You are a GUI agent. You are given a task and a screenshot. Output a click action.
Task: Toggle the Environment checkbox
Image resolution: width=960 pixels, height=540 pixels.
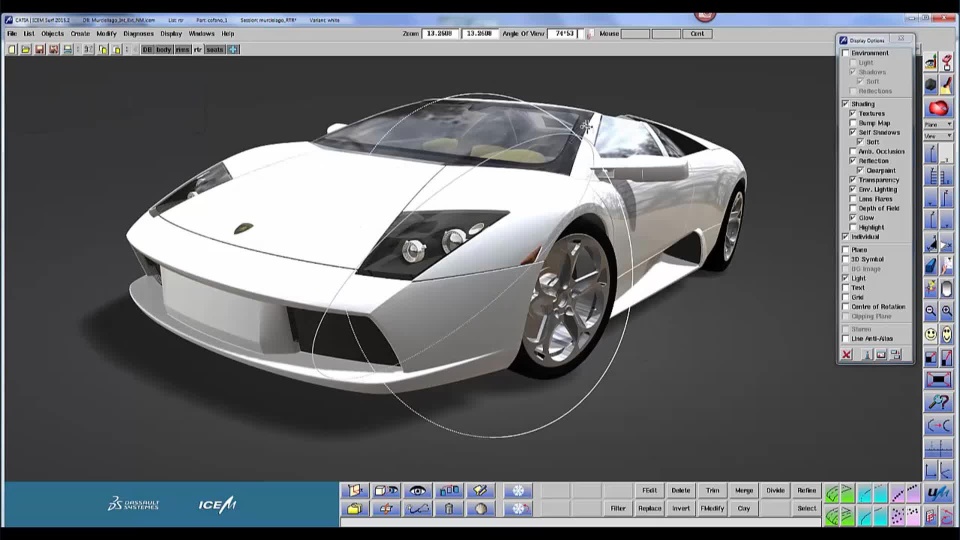846,53
